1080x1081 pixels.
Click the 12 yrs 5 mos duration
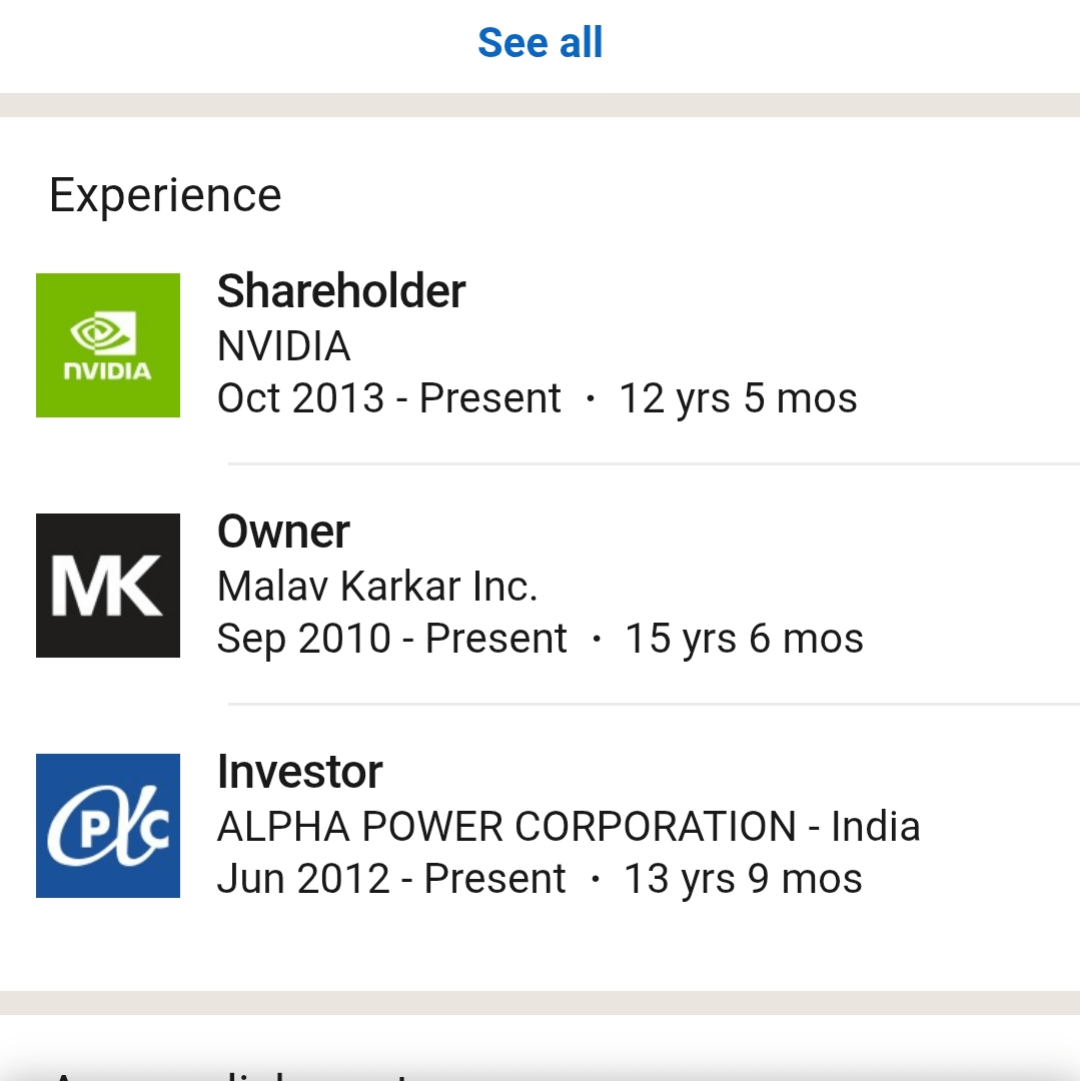coord(738,399)
